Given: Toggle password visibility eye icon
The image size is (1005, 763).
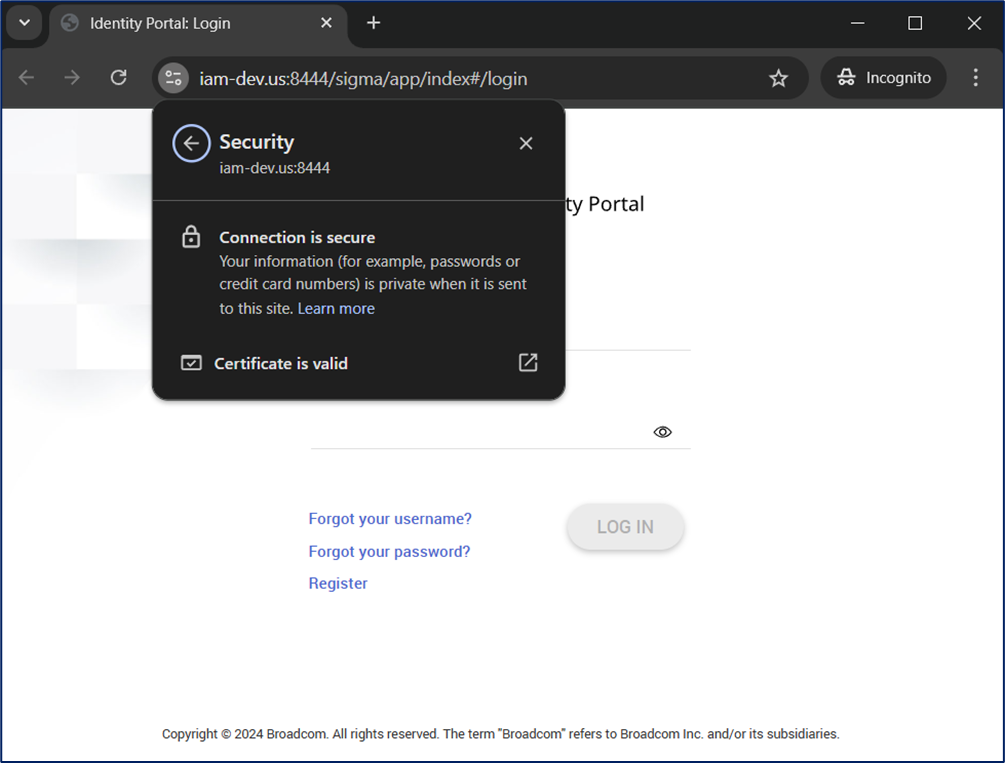Looking at the screenshot, I should [x=662, y=432].
